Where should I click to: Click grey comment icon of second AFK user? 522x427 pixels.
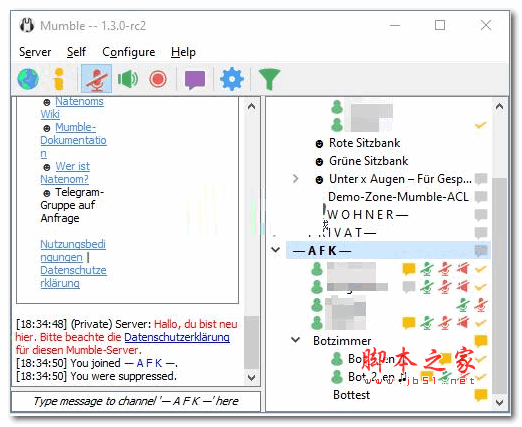pos(409,287)
